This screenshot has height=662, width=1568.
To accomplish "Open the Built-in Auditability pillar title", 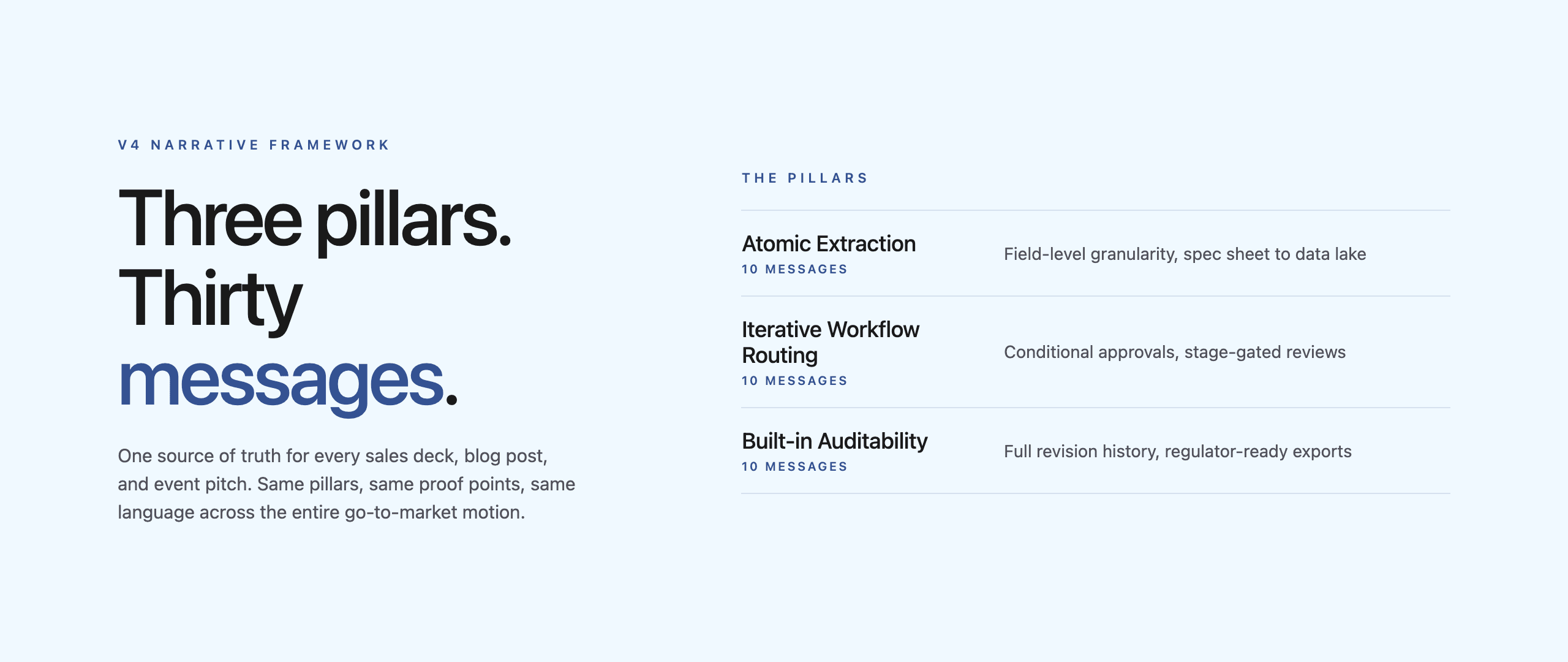I will [834, 441].
